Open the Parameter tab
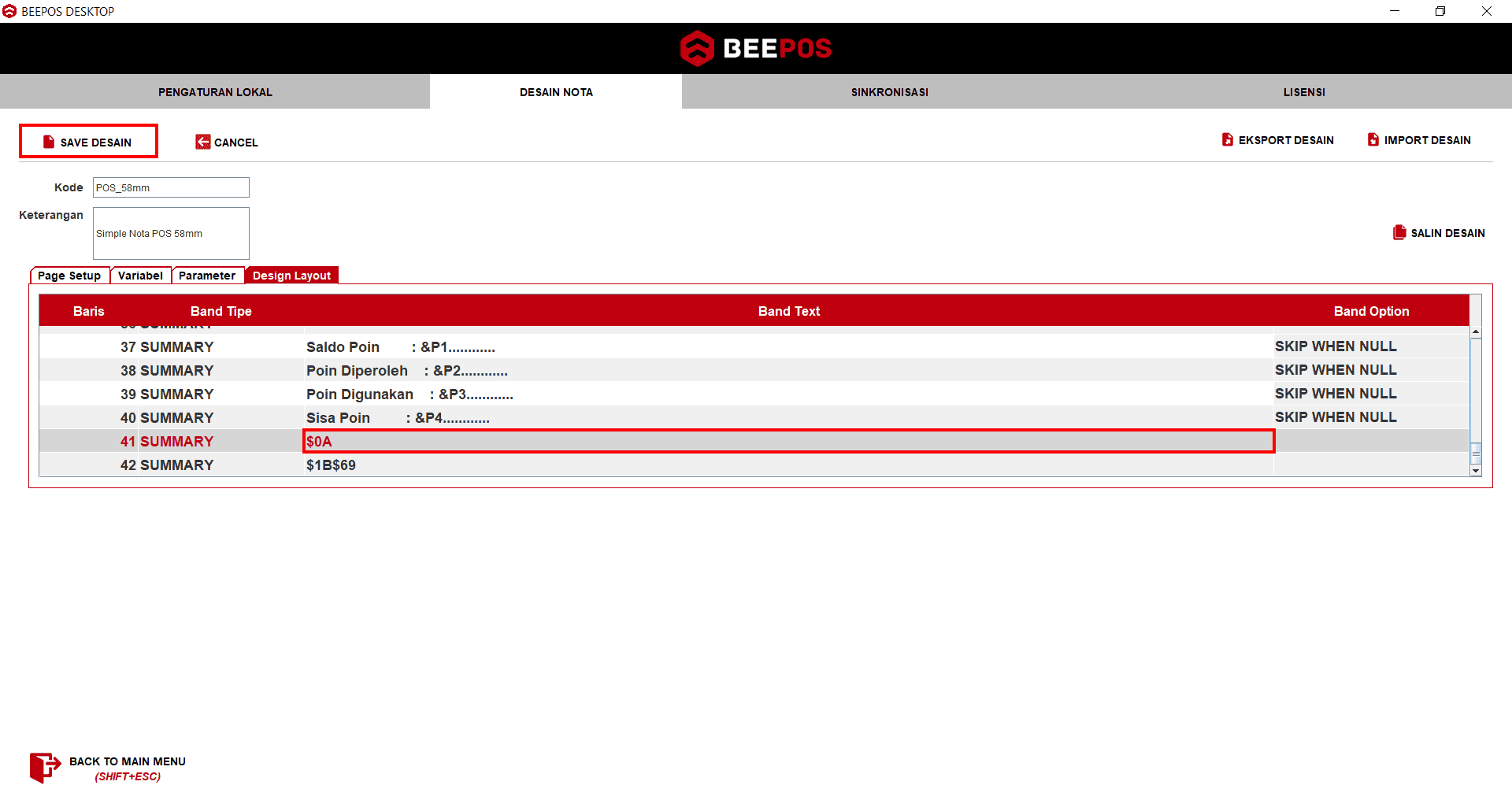This screenshot has height=811, width=1512. pos(206,276)
